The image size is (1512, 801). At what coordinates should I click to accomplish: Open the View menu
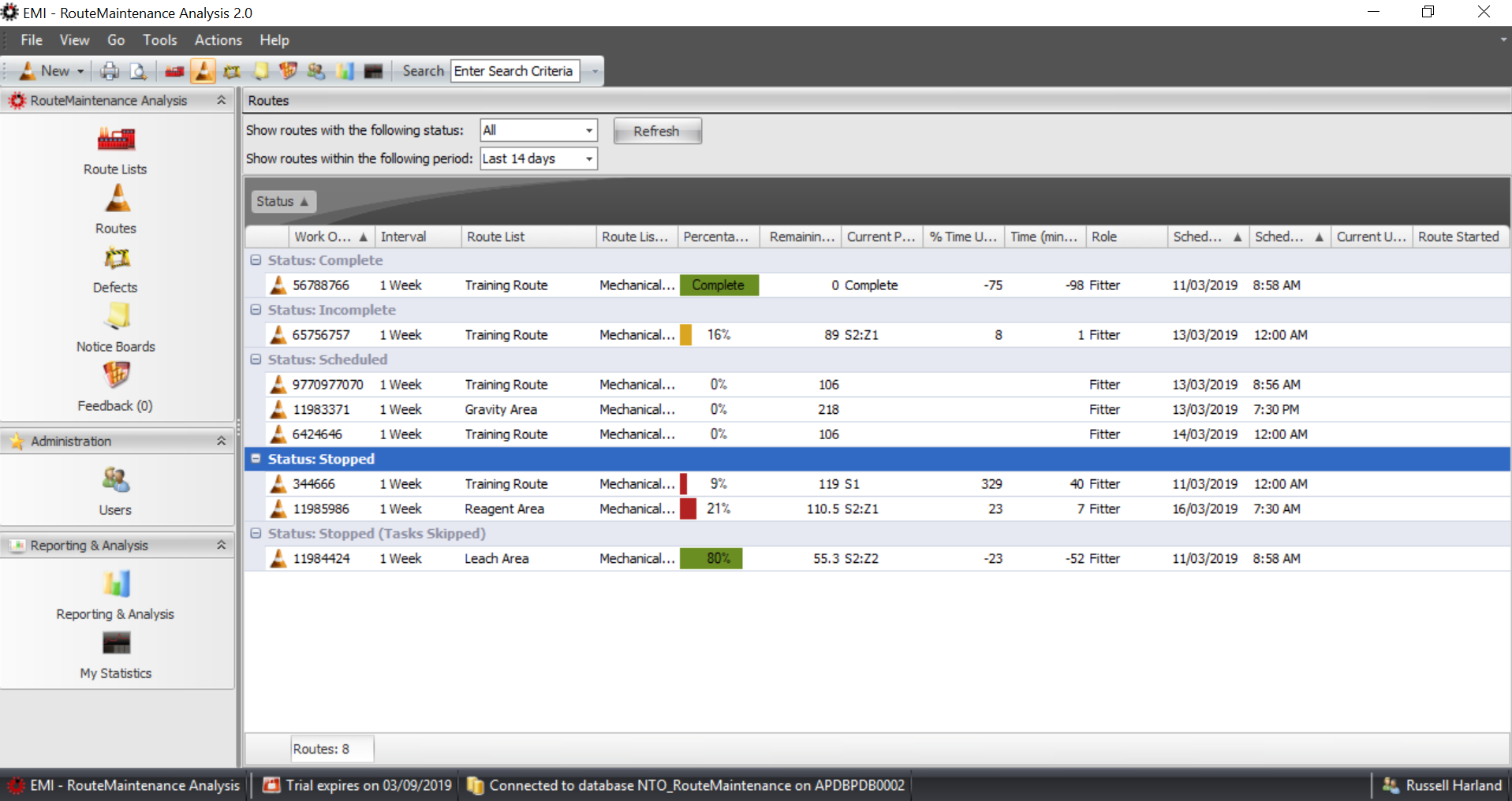click(74, 40)
